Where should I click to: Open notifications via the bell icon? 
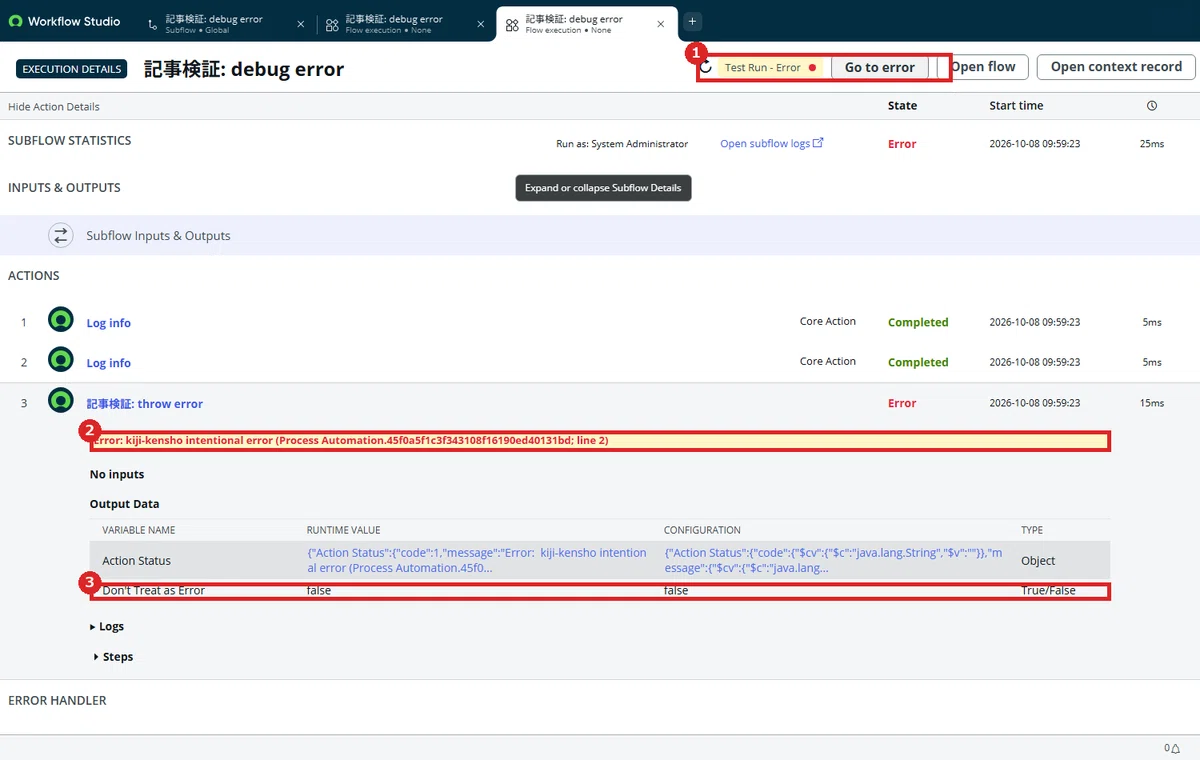(1176, 748)
